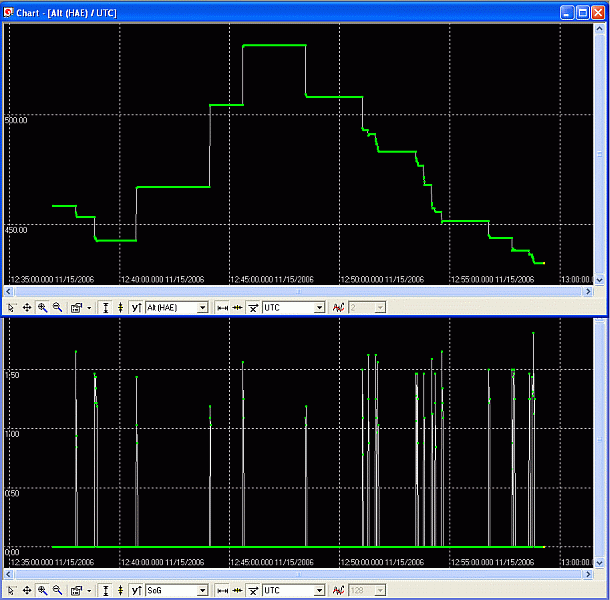Image resolution: width=610 pixels, height=600 pixels.
Task: Click zoom in magnifier on the Alt (HAE) toolbar
Action: tap(42, 308)
